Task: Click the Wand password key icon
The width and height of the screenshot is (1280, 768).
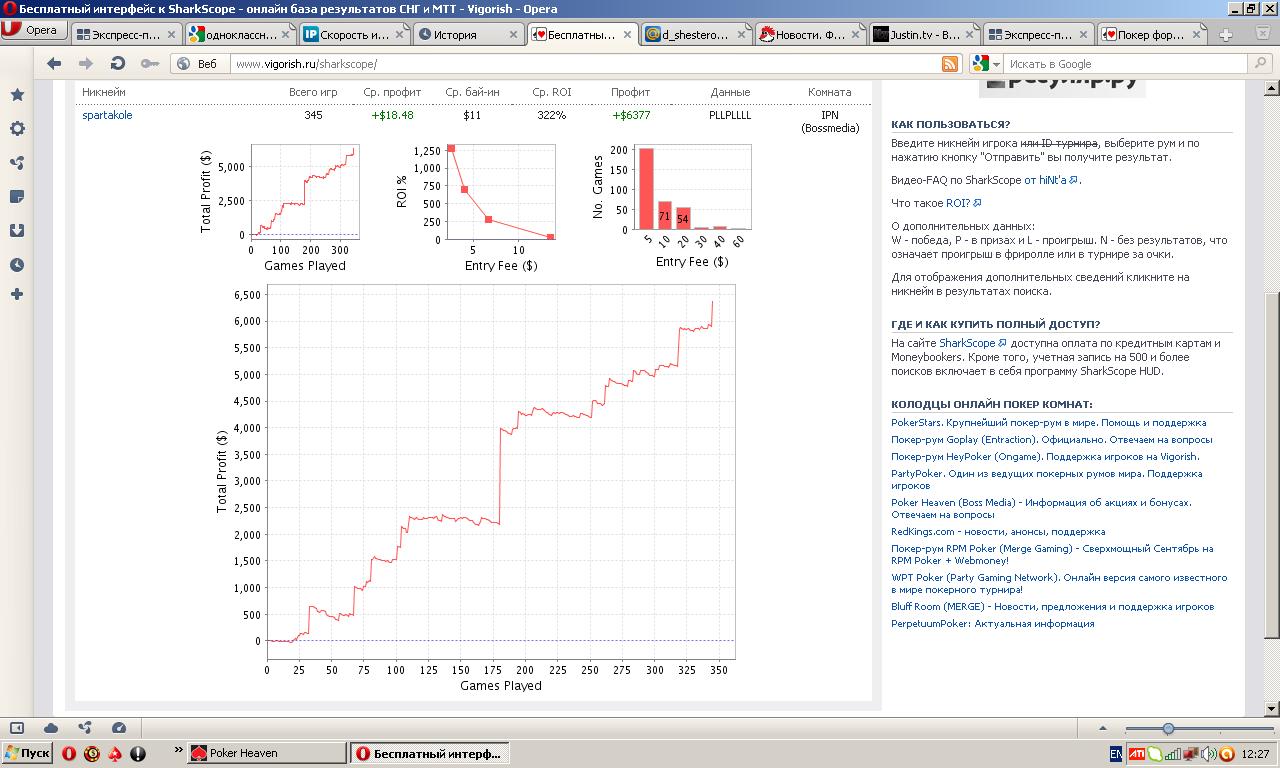Action: tap(149, 64)
